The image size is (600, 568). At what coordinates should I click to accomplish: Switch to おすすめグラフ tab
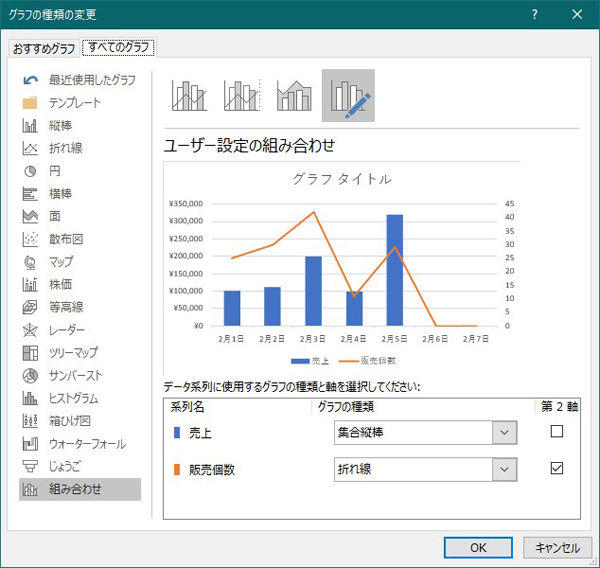coord(43,48)
